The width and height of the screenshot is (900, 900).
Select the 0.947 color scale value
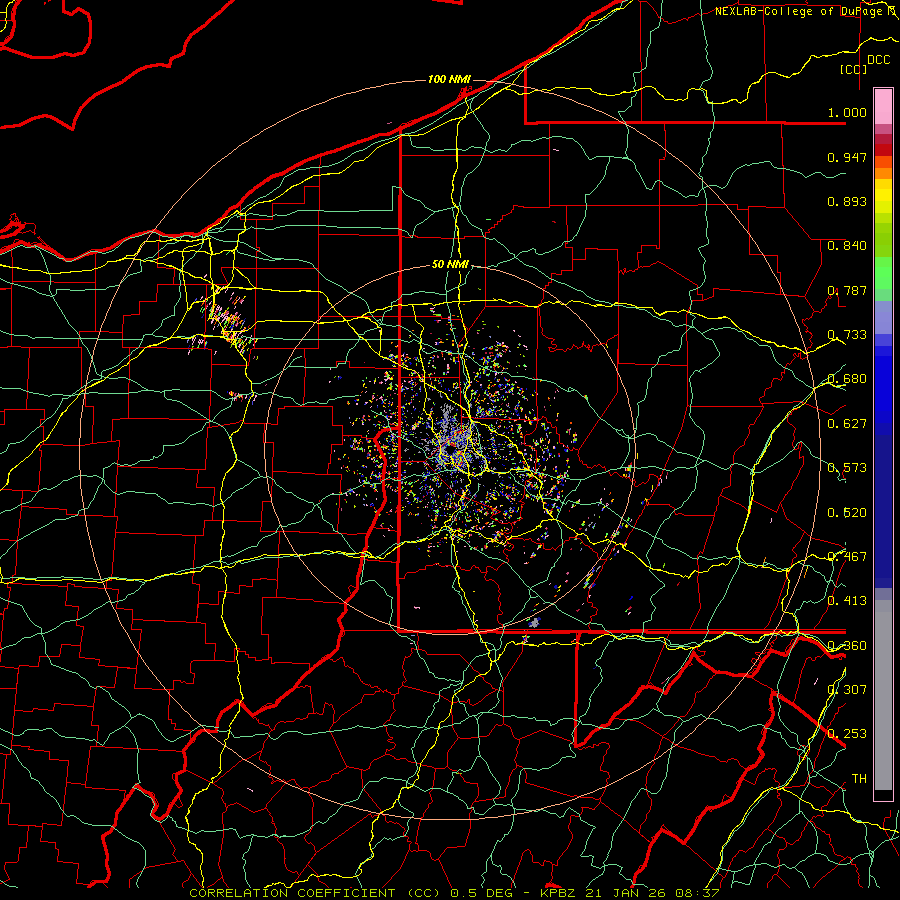(847, 157)
